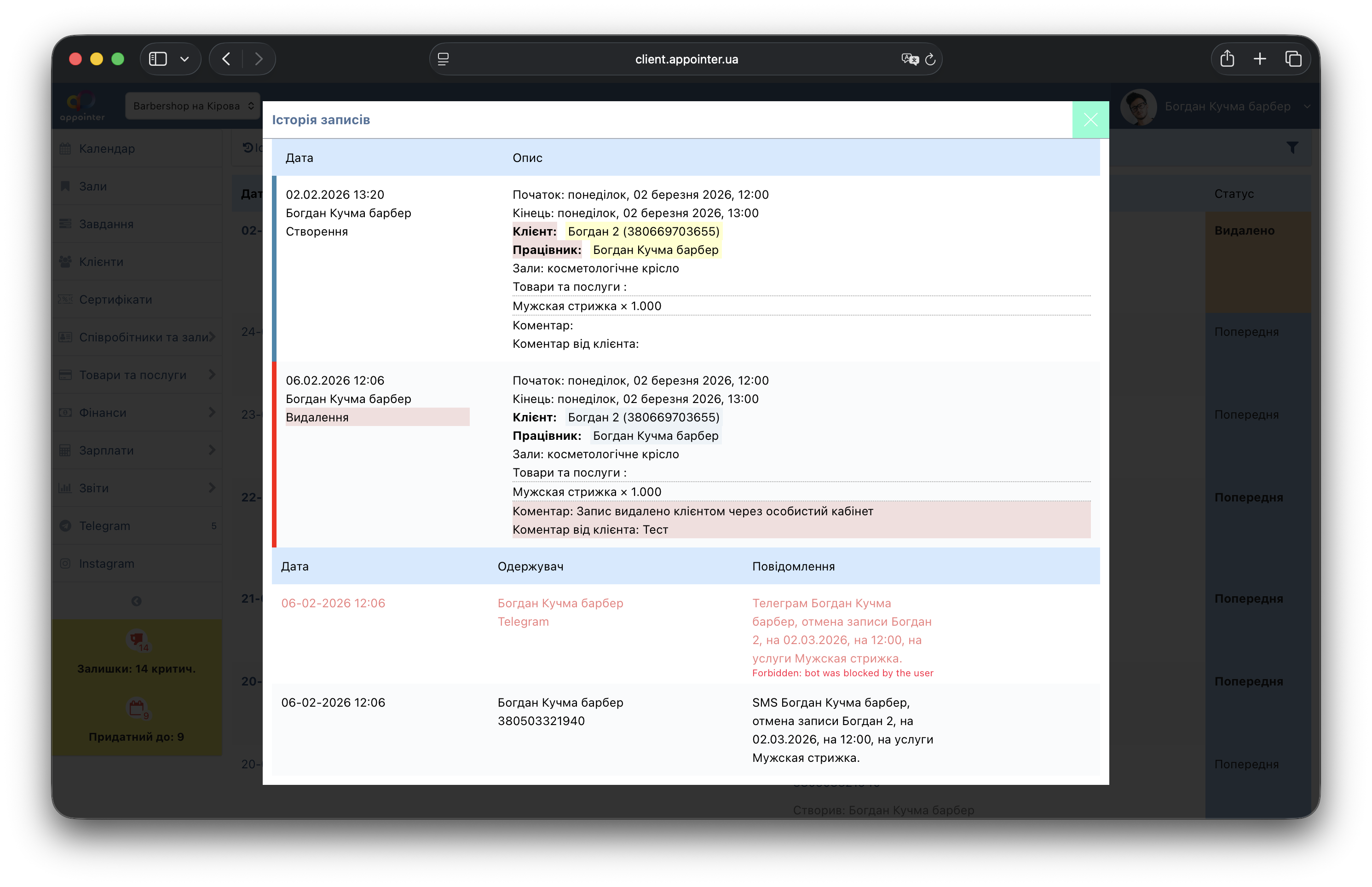Screen dimensions: 1372x887
Task: Click the browser back arrow
Action: (226, 59)
